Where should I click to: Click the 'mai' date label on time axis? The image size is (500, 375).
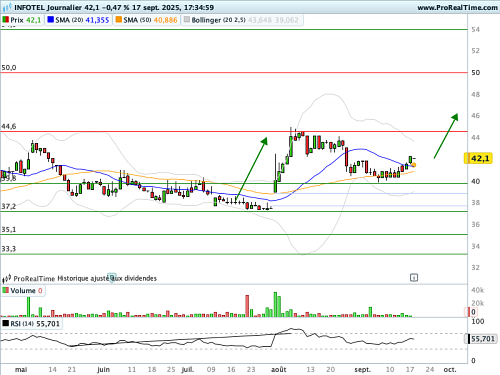21,369
